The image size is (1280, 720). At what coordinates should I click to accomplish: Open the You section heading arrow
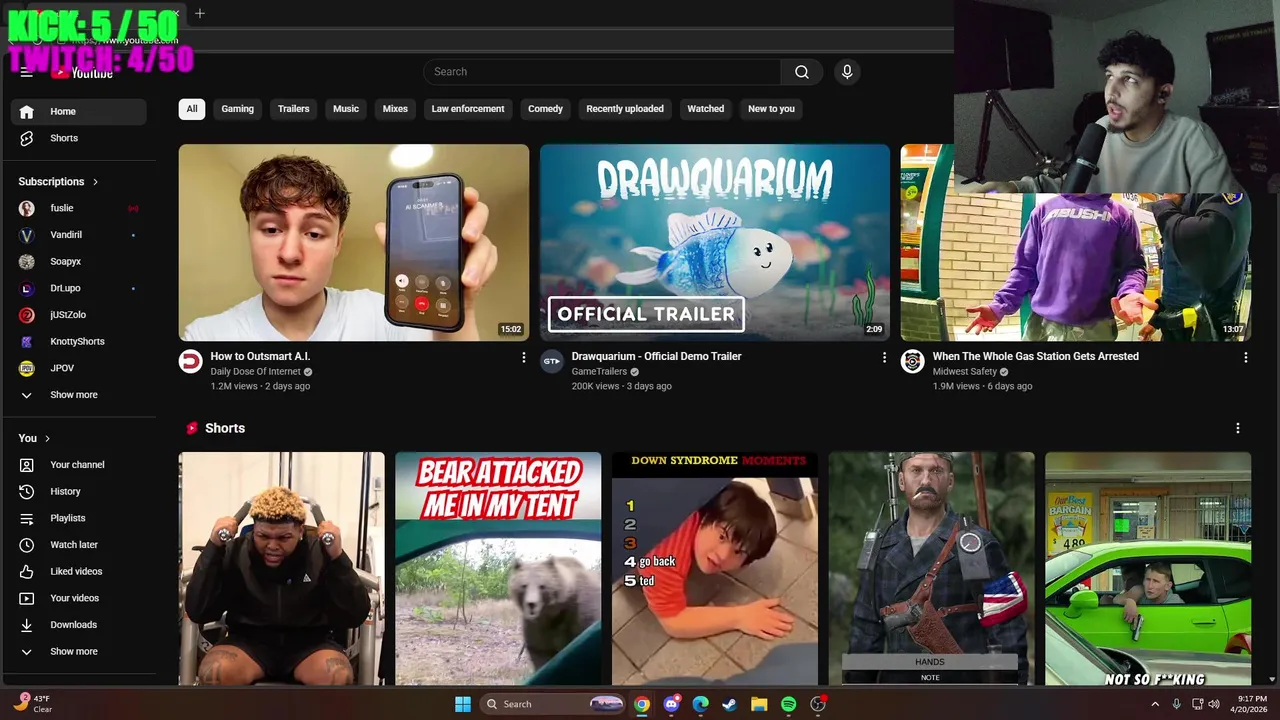pyautogui.click(x=47, y=438)
